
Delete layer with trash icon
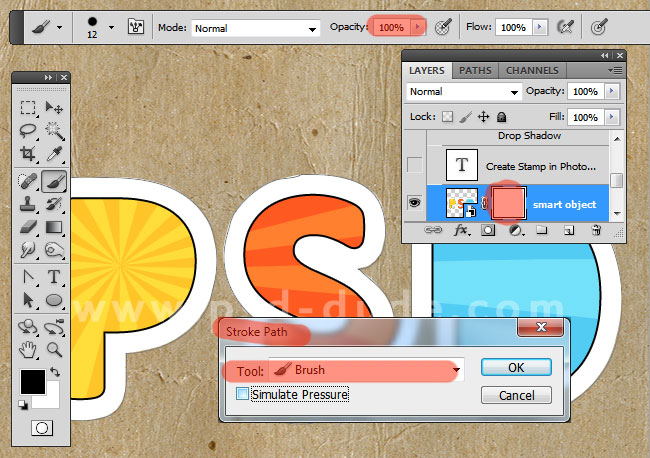click(596, 230)
